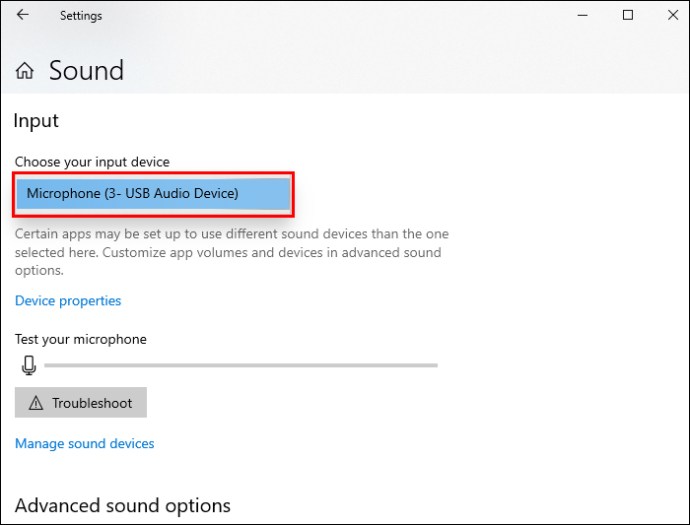The height and width of the screenshot is (525, 690).
Task: Go back using the Settings back arrow
Action: pos(22,15)
